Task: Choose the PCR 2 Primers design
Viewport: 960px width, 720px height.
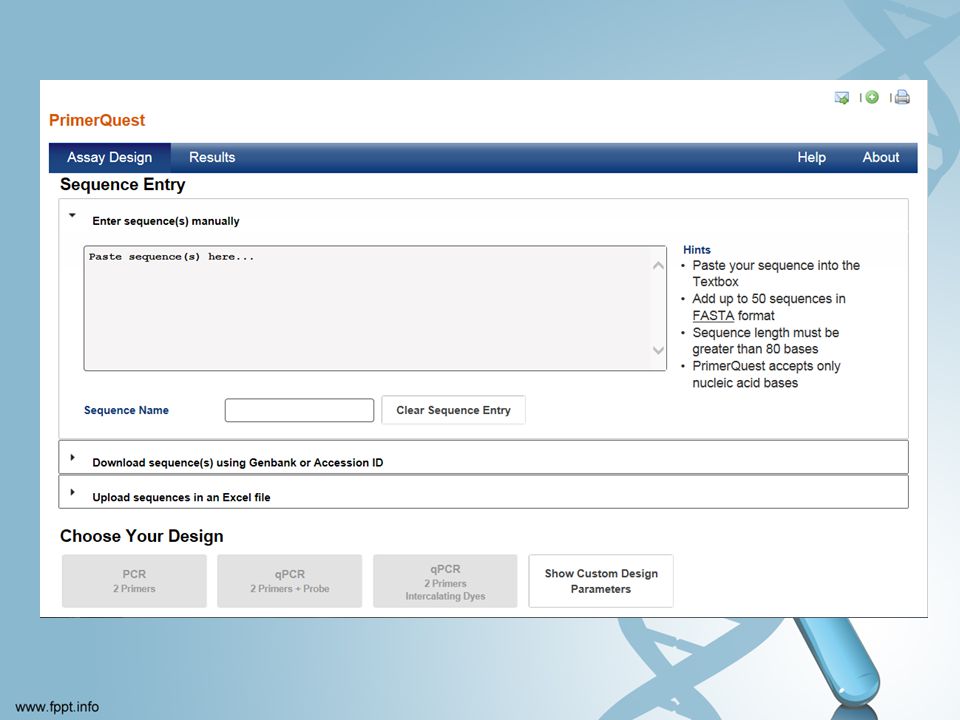Action: click(x=134, y=581)
